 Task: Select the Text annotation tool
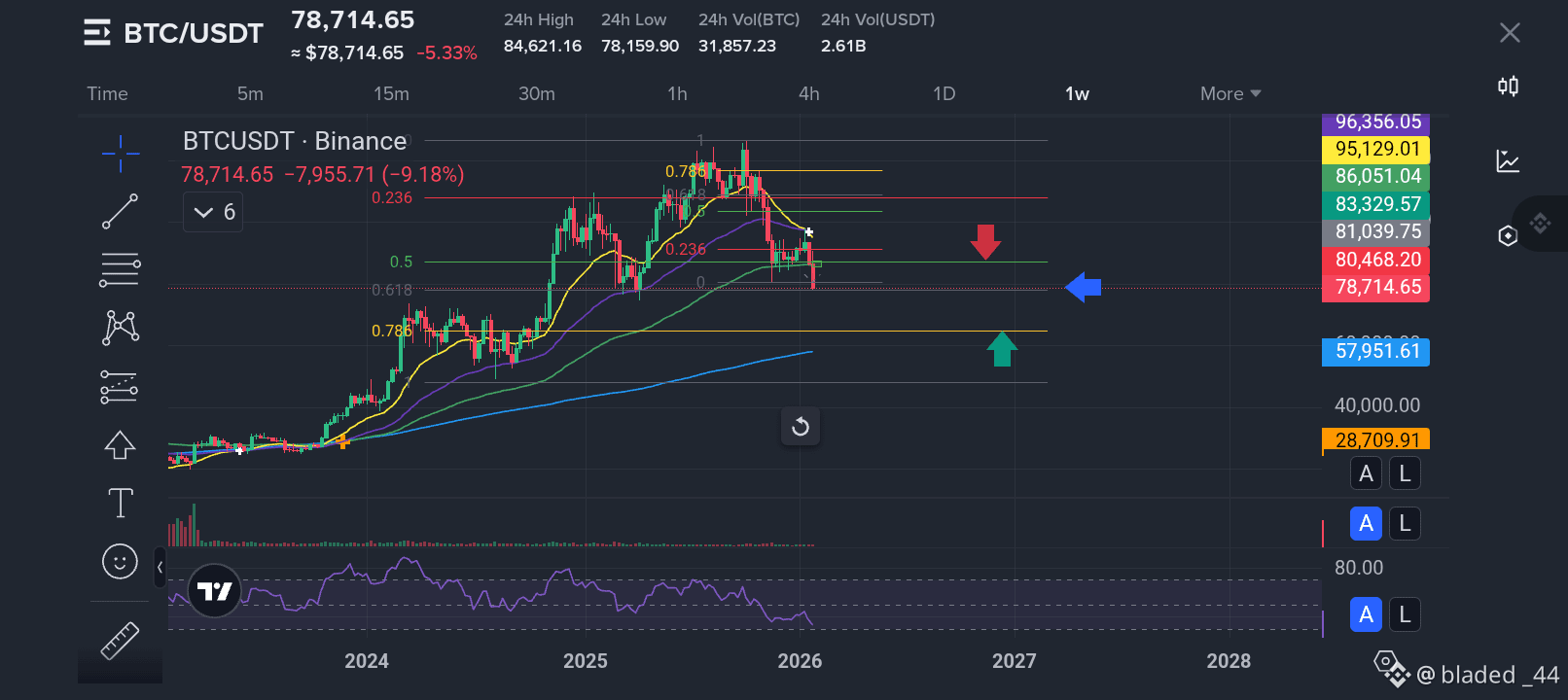121,504
